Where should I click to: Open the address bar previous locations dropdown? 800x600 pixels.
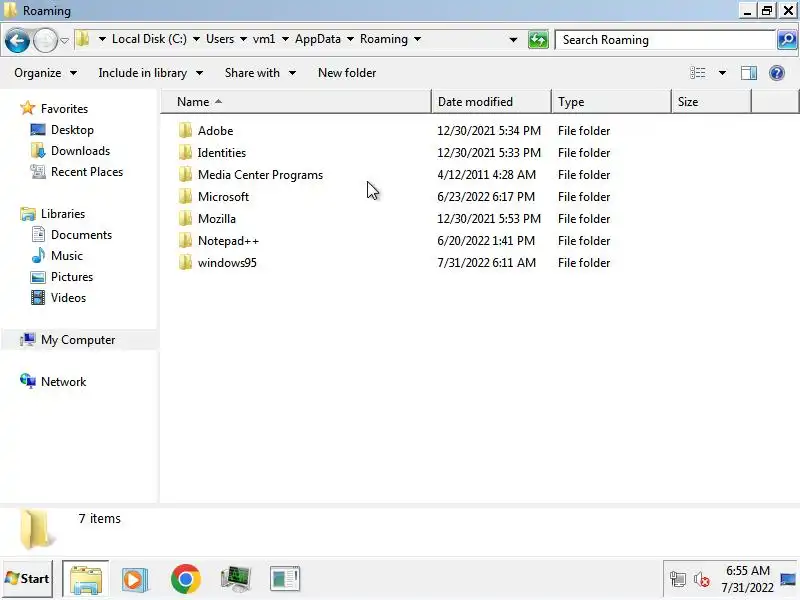pyautogui.click(x=513, y=40)
